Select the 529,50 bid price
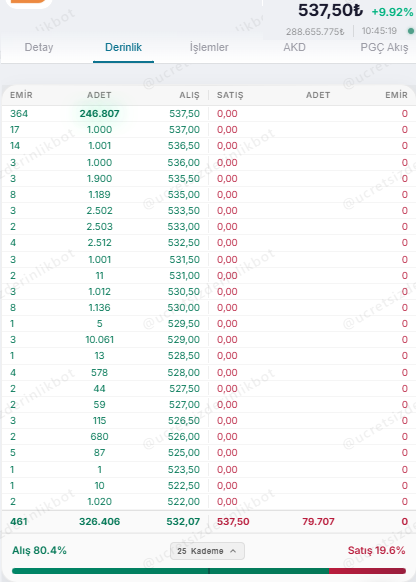The height and width of the screenshot is (582, 416). [184, 323]
